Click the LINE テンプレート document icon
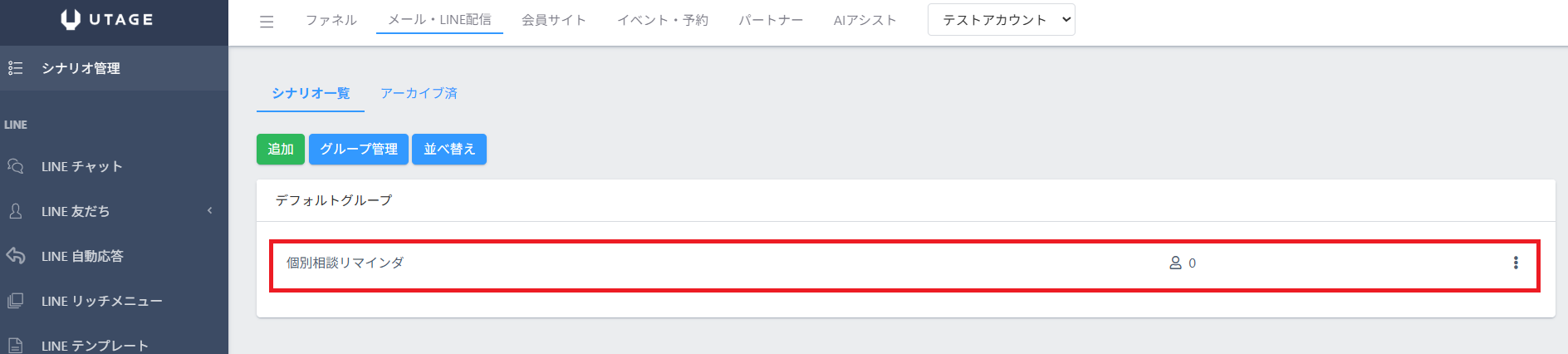 coord(16,345)
